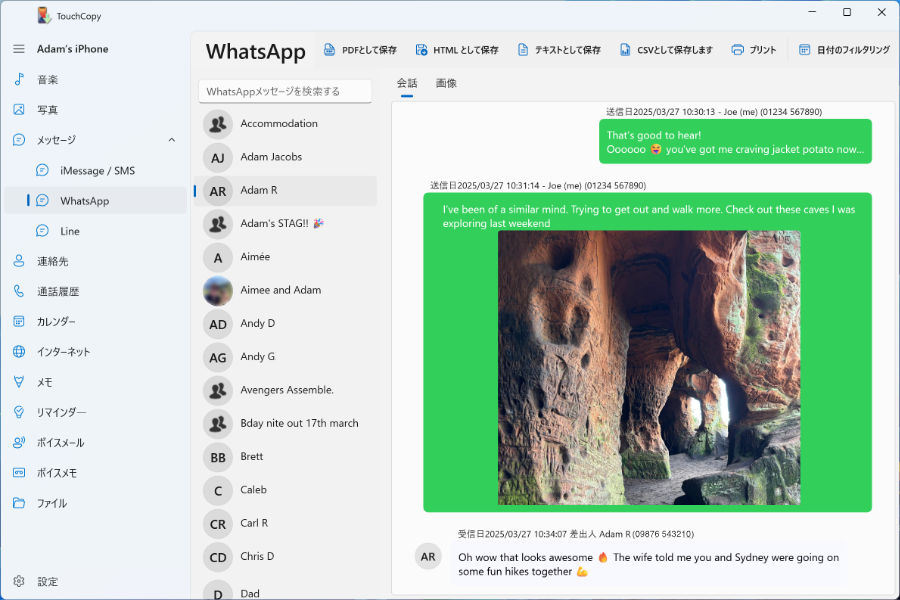Select Line in the sidebar

[x=95, y=231]
